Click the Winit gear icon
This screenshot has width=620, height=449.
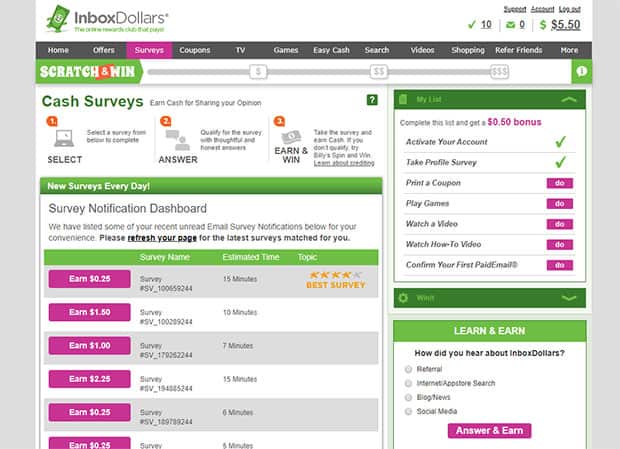coord(403,298)
